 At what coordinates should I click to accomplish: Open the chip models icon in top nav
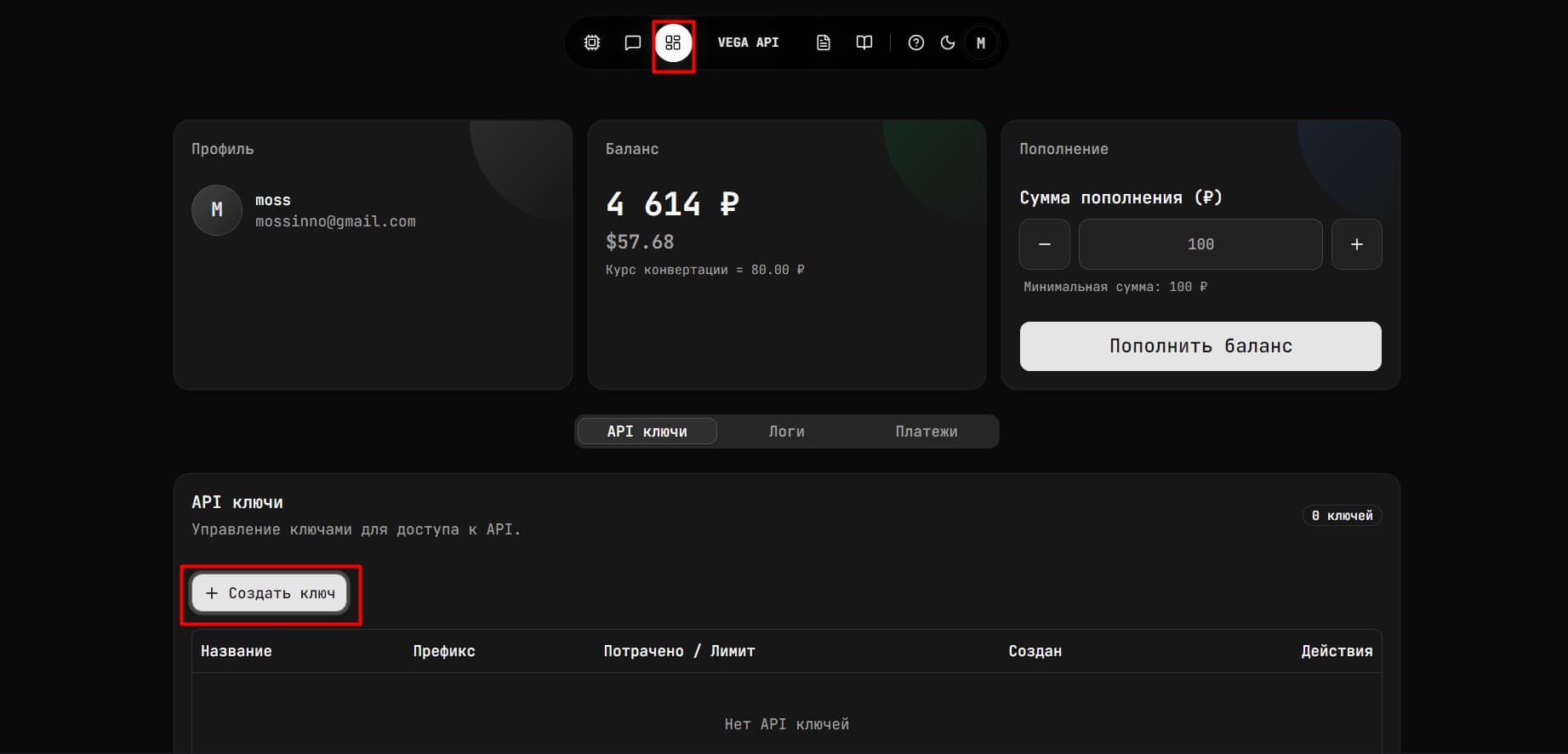(592, 43)
